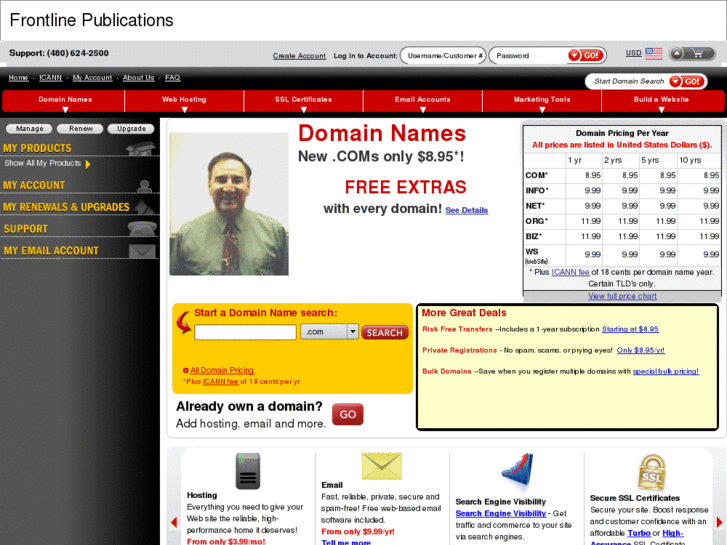Click Show All My Products
The height and width of the screenshot is (545, 727).
pyautogui.click(x=43, y=163)
